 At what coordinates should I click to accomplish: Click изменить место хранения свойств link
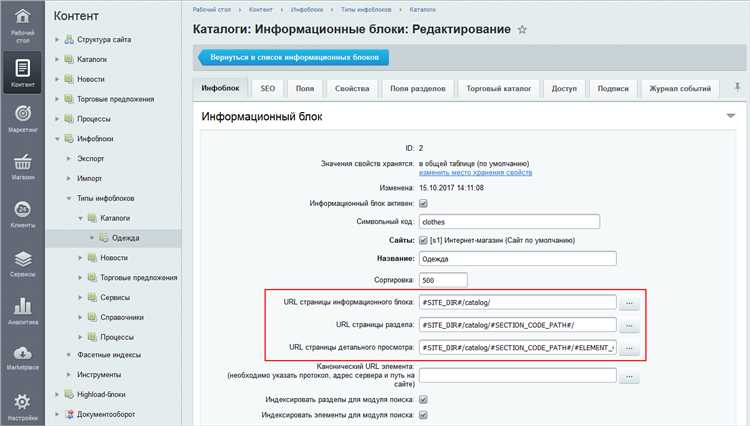point(475,173)
